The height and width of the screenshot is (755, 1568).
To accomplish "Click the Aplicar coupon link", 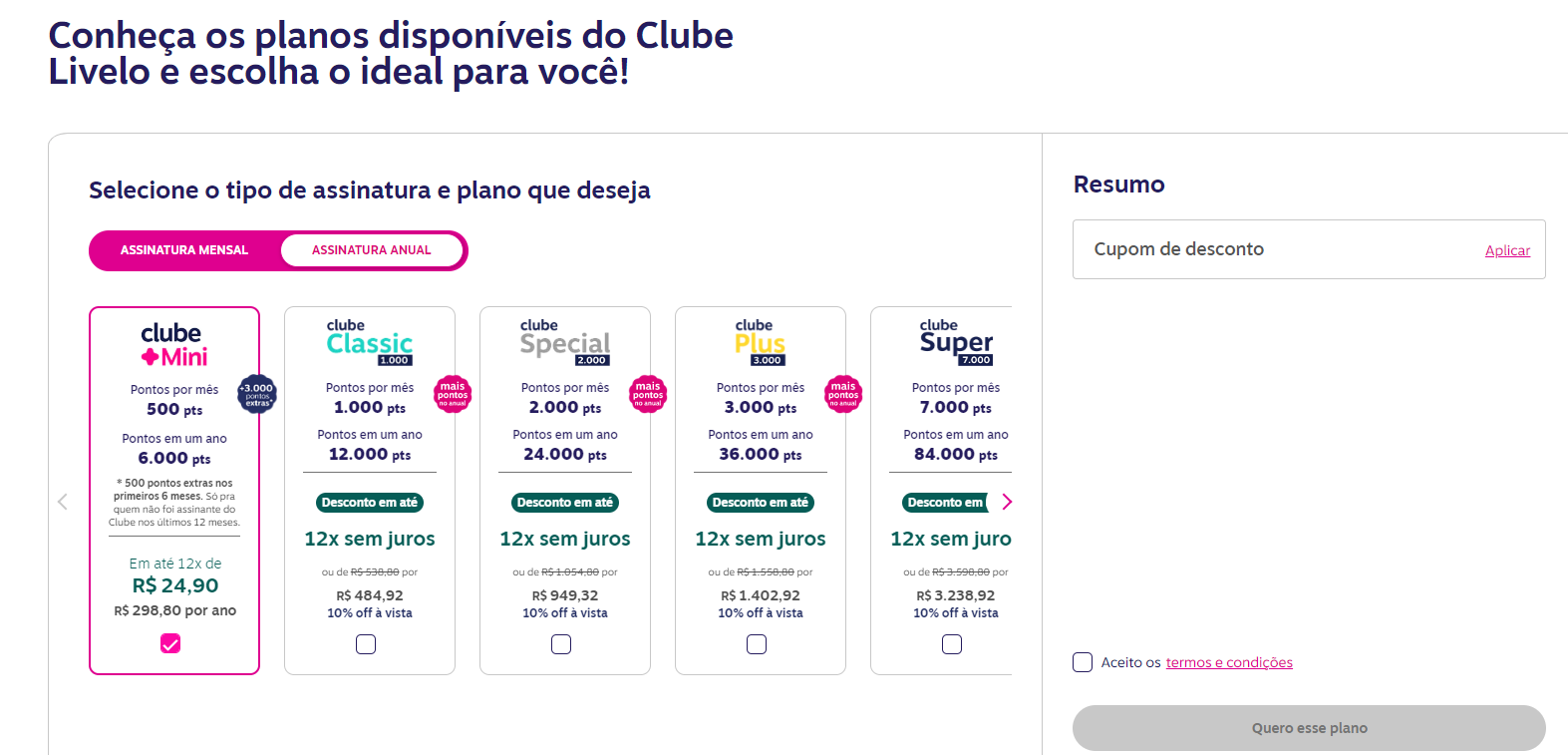I will 1507,250.
